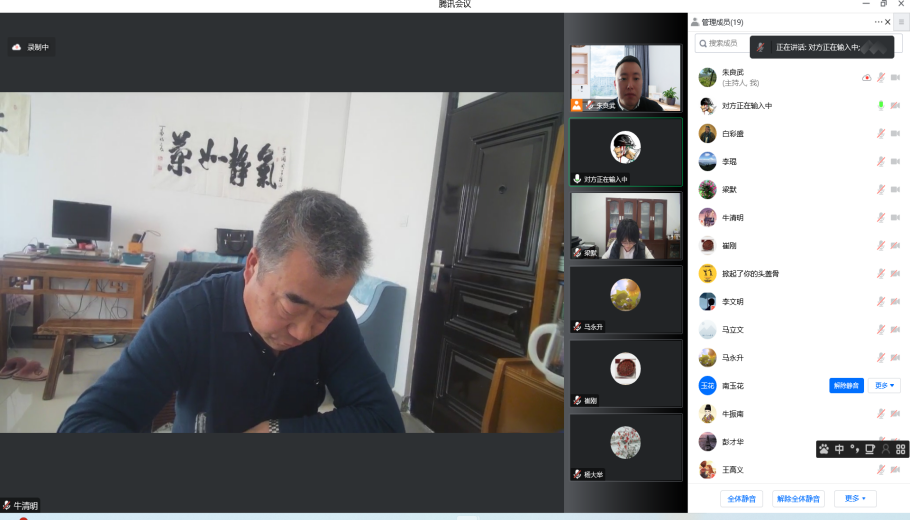Screen dimensions: 910x520
Task: Click the paw icon in the input method toolbar
Action: tap(824, 449)
